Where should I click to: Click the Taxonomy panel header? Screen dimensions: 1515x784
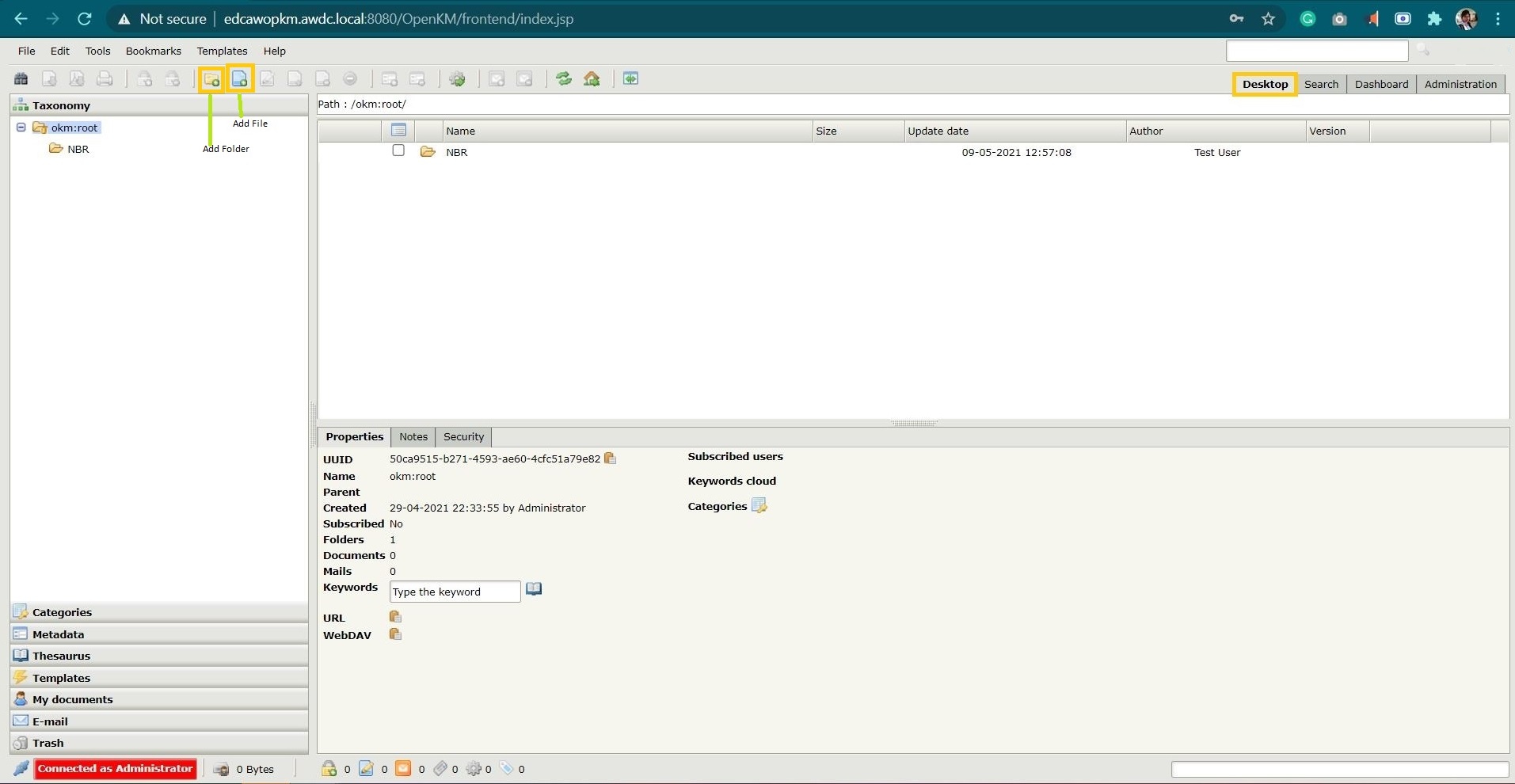159,105
